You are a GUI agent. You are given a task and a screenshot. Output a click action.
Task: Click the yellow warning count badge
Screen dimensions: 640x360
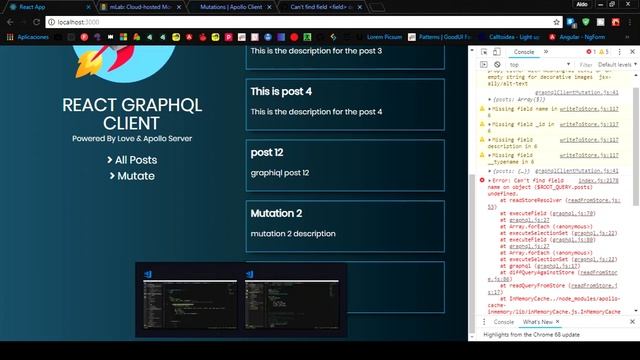pos(604,52)
